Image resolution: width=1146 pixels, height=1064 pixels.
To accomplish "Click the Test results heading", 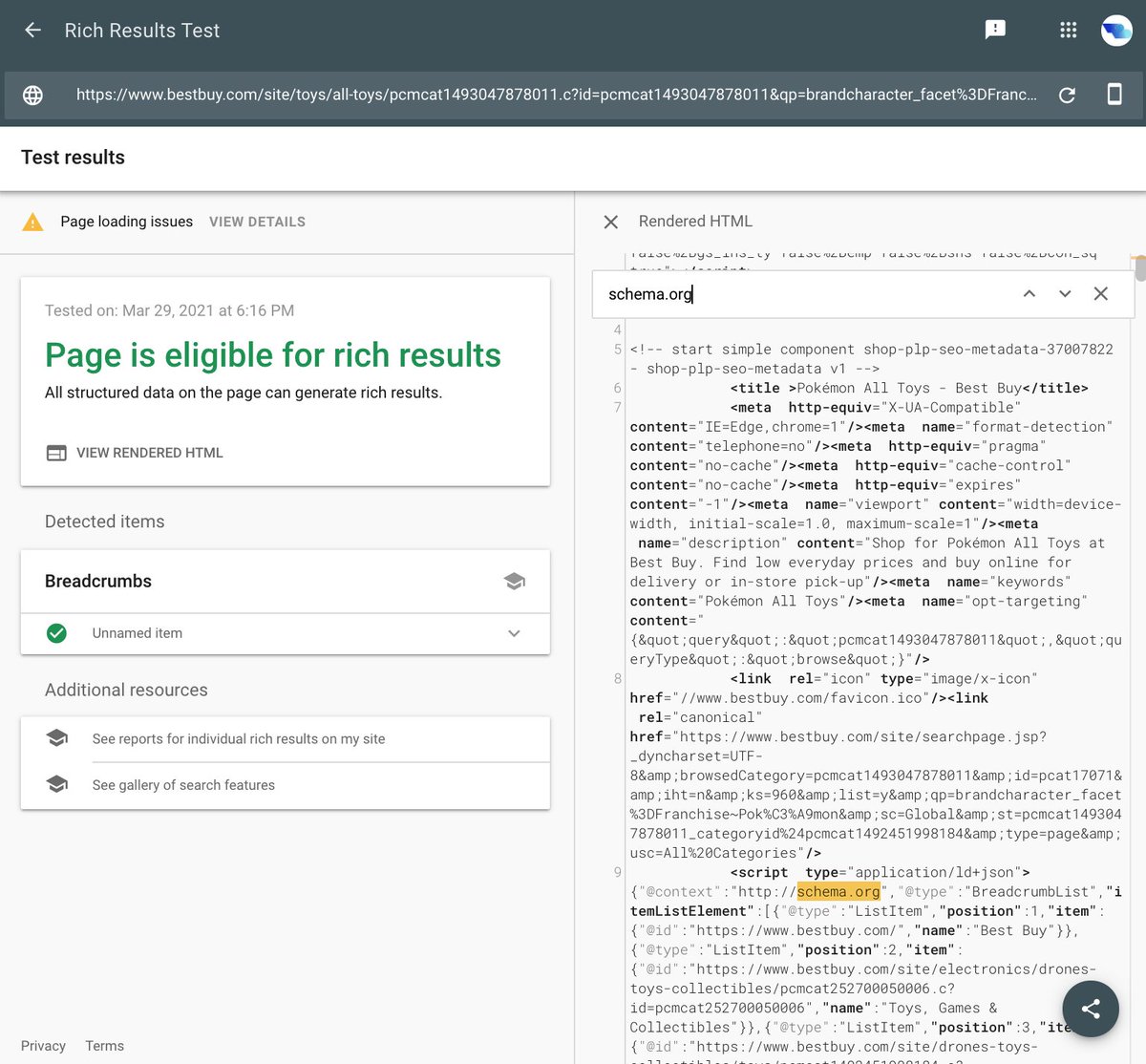I will tap(74, 158).
